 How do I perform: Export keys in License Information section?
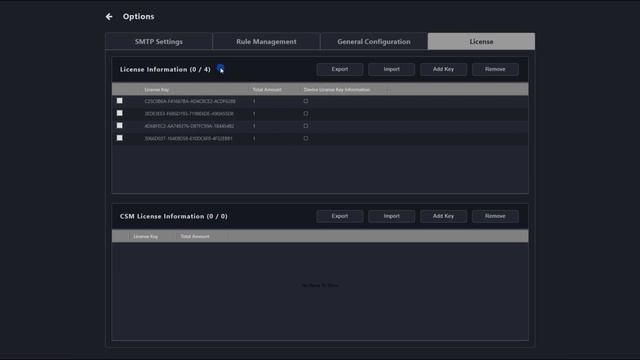pos(340,69)
